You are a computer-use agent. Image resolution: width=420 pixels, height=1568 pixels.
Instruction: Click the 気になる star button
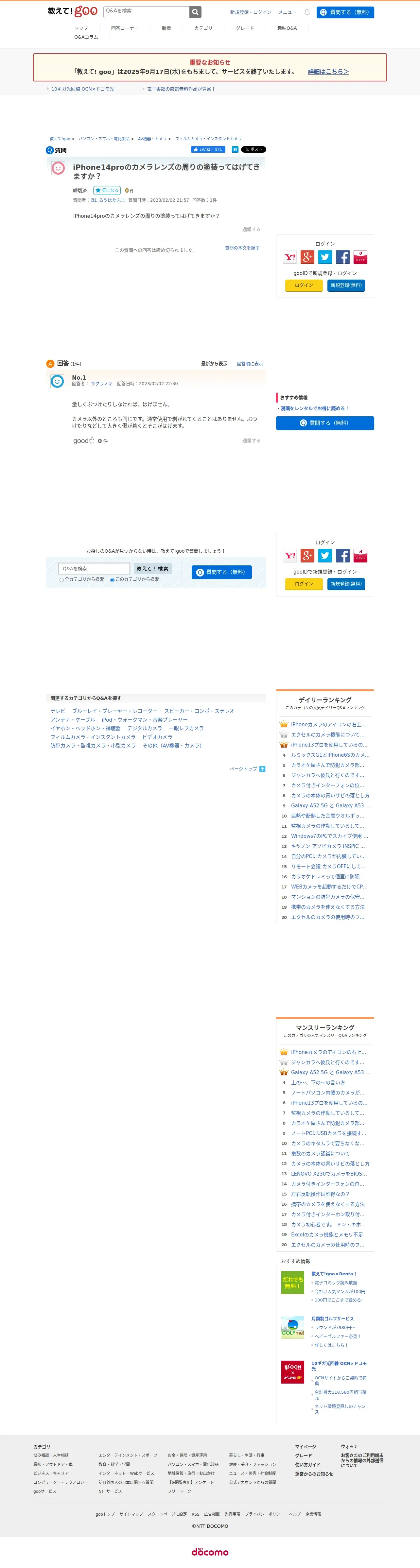[x=107, y=191]
